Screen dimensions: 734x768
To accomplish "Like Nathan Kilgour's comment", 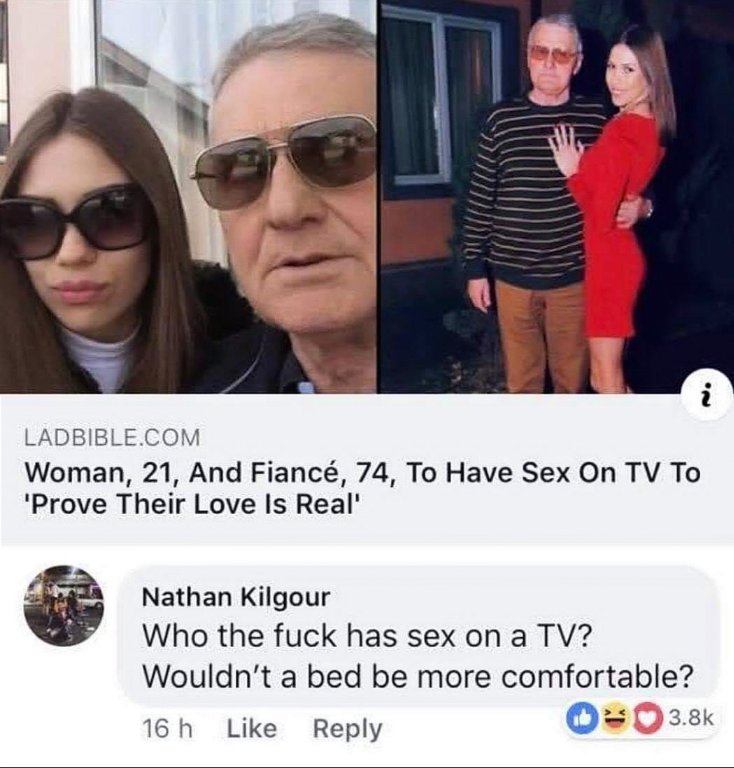I will click(x=252, y=728).
